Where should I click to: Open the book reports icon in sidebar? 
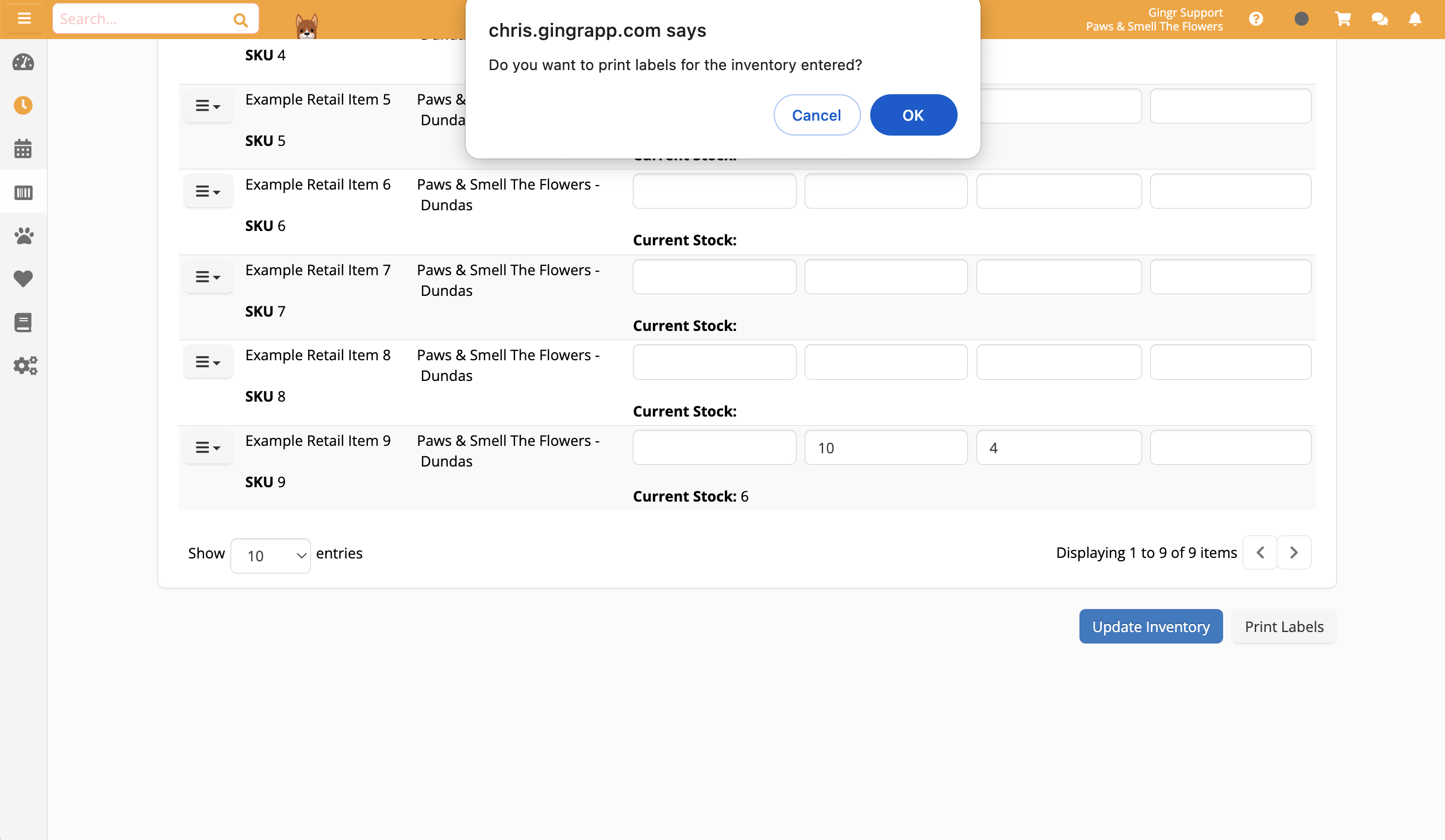pyautogui.click(x=23, y=322)
